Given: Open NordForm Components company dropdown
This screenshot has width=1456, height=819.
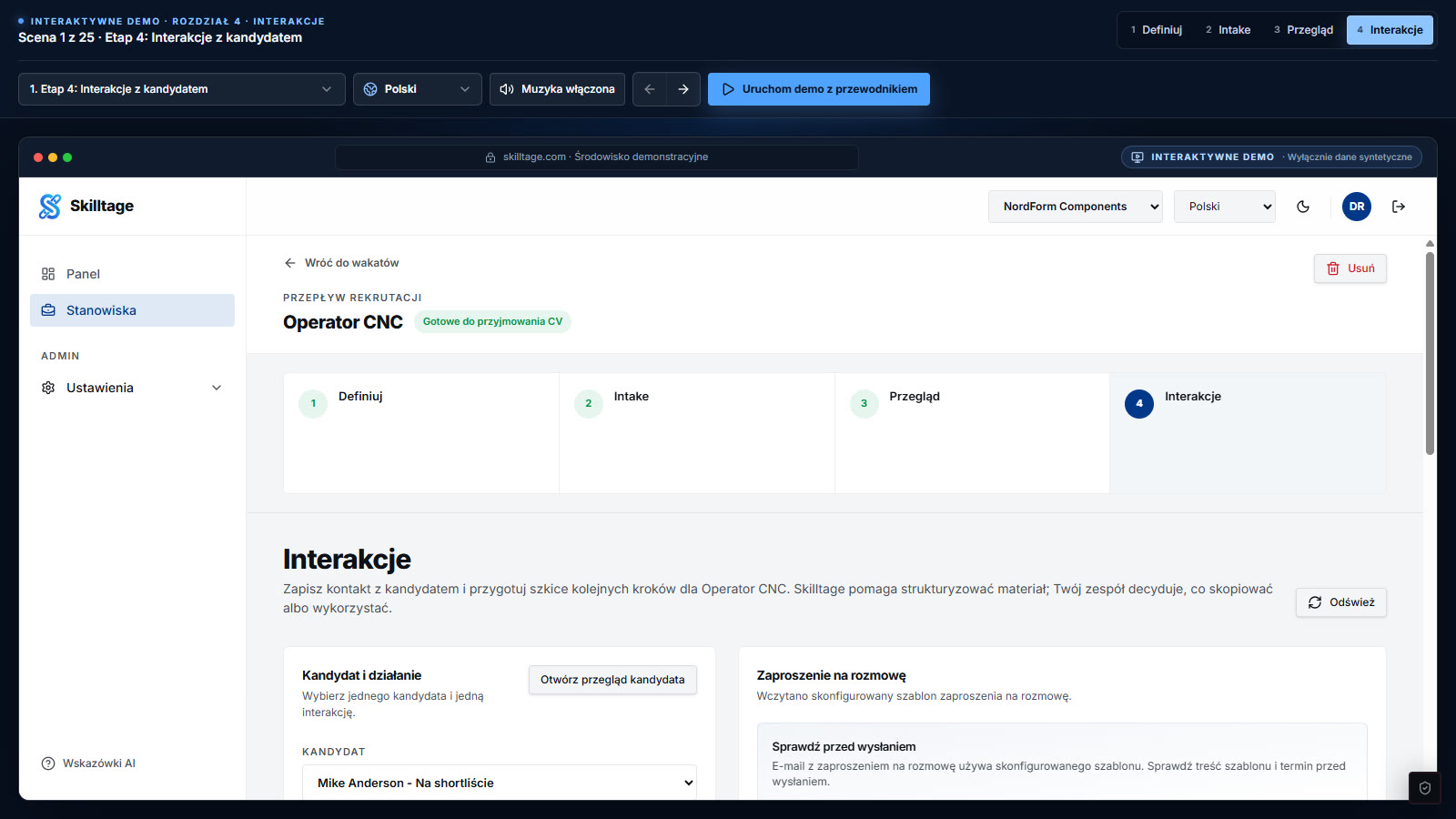Looking at the screenshot, I should click(1076, 207).
